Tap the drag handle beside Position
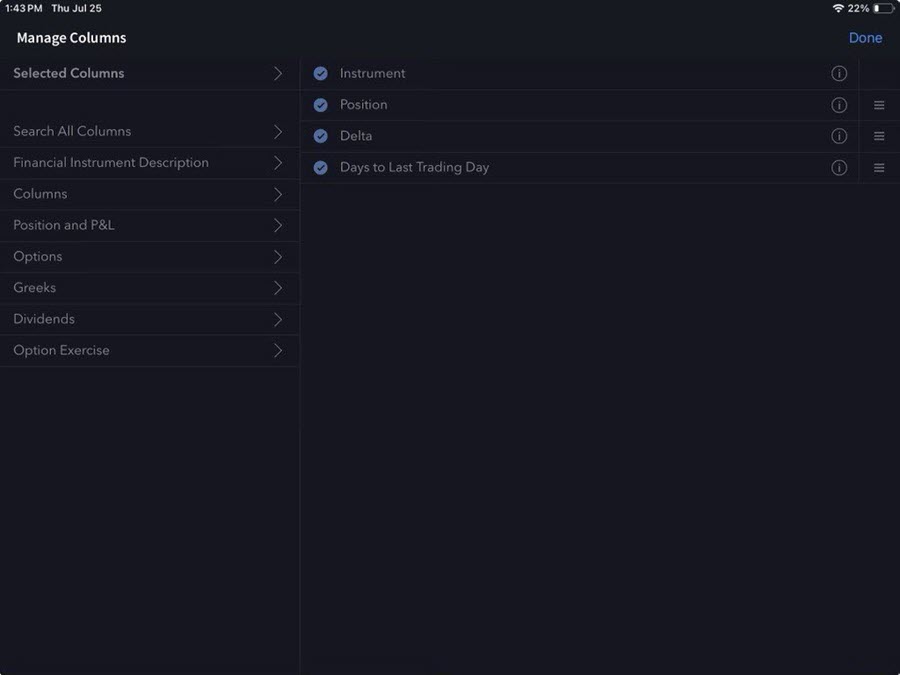900x675 pixels. [878, 104]
